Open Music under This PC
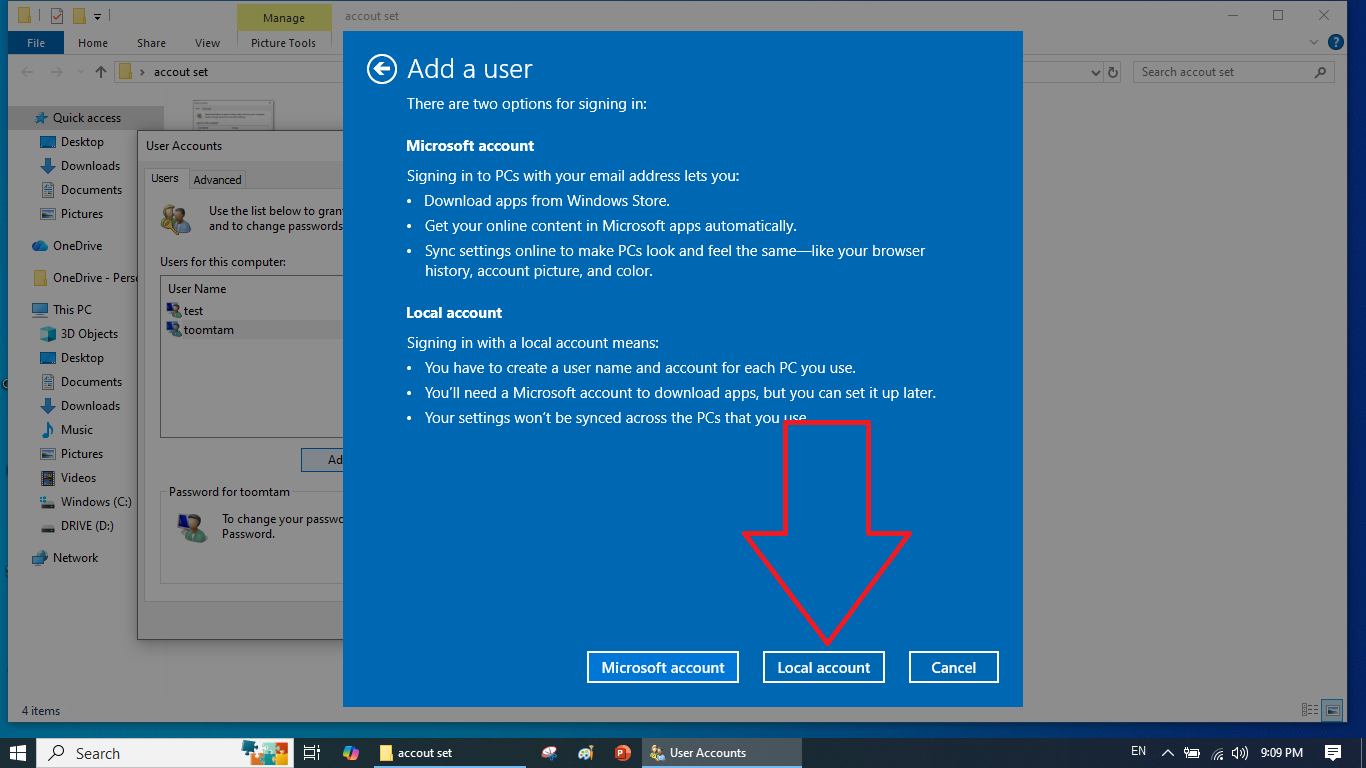Screen dimensions: 1366x768 tap(77, 430)
